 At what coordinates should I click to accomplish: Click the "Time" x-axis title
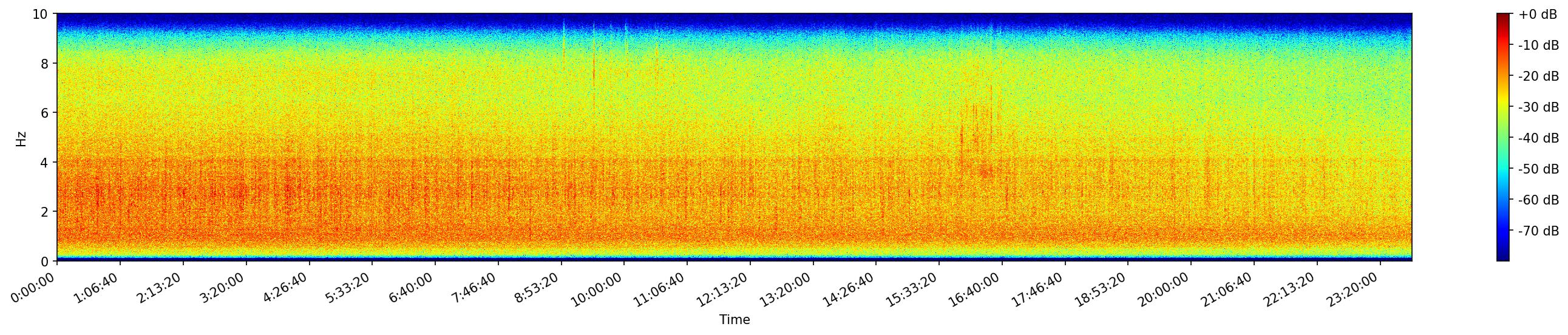click(734, 320)
